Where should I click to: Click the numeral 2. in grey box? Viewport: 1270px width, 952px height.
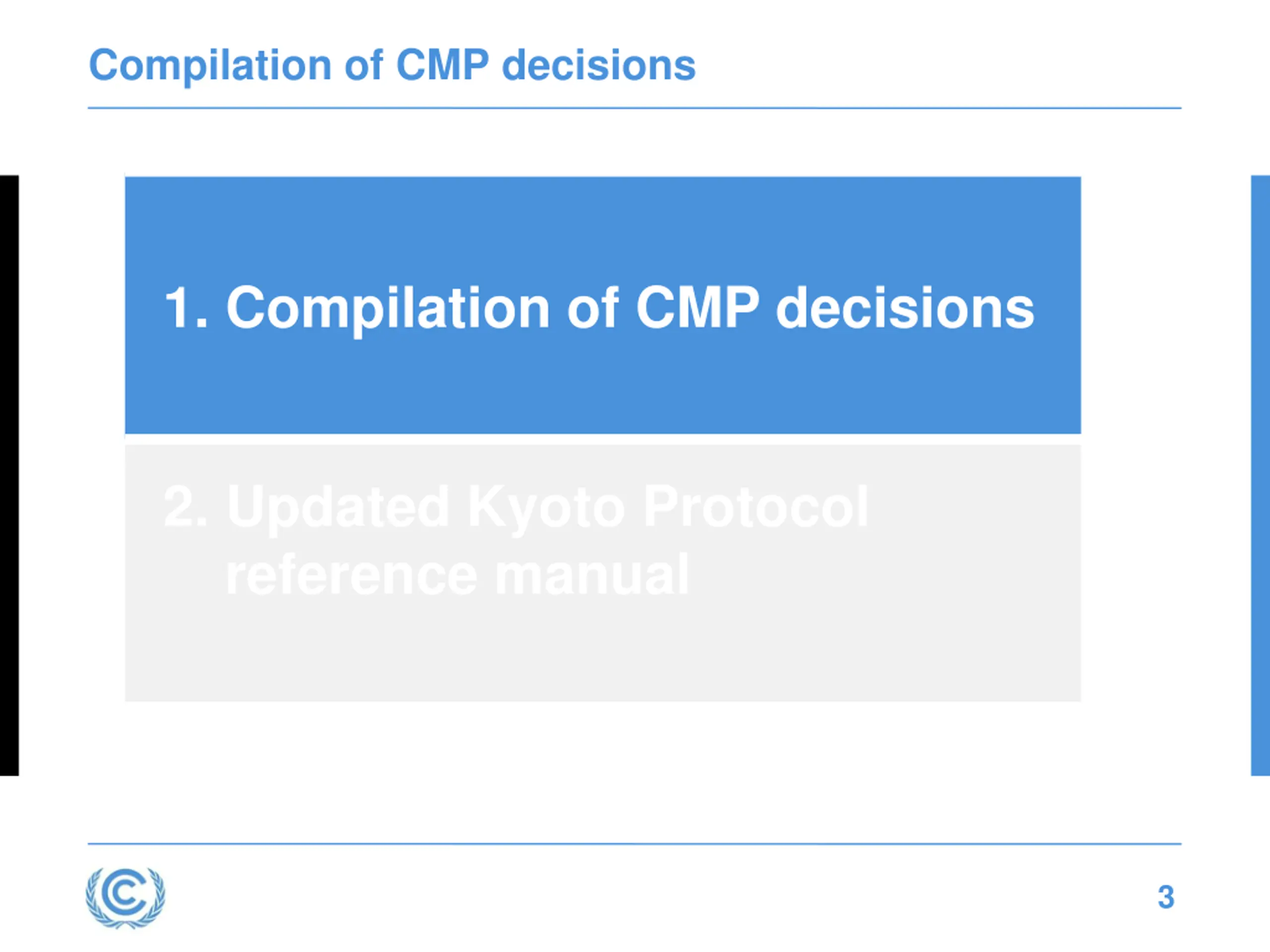click(186, 506)
